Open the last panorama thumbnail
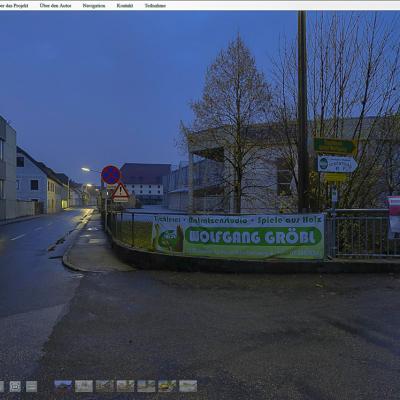Screen dimensions: 400x400 click(x=188, y=386)
